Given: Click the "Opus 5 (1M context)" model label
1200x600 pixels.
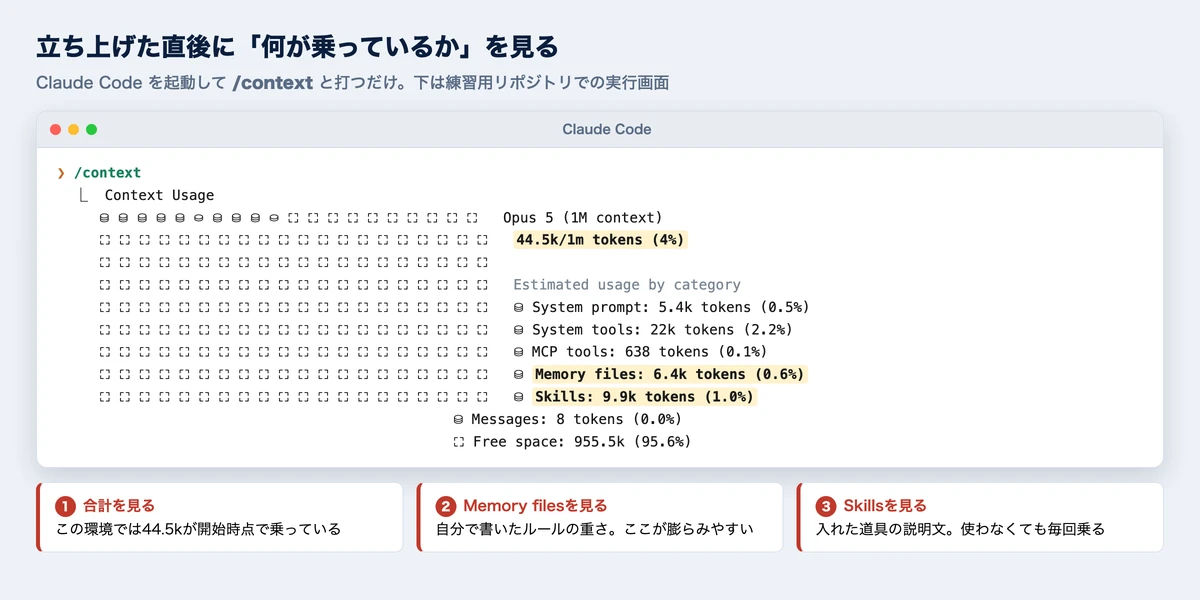Looking at the screenshot, I should coord(583,218).
